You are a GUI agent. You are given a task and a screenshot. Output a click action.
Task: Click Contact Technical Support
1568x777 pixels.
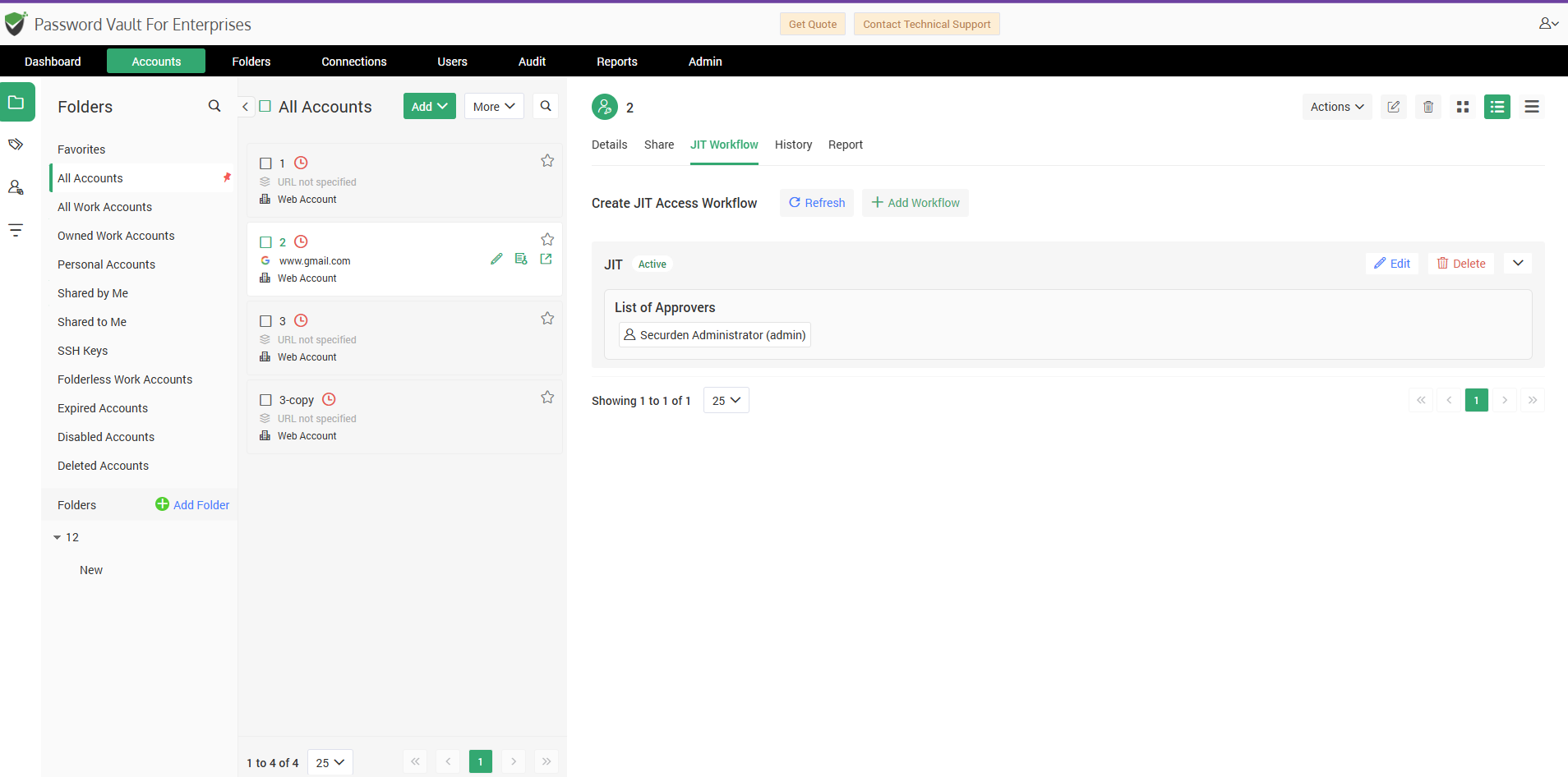tap(927, 24)
